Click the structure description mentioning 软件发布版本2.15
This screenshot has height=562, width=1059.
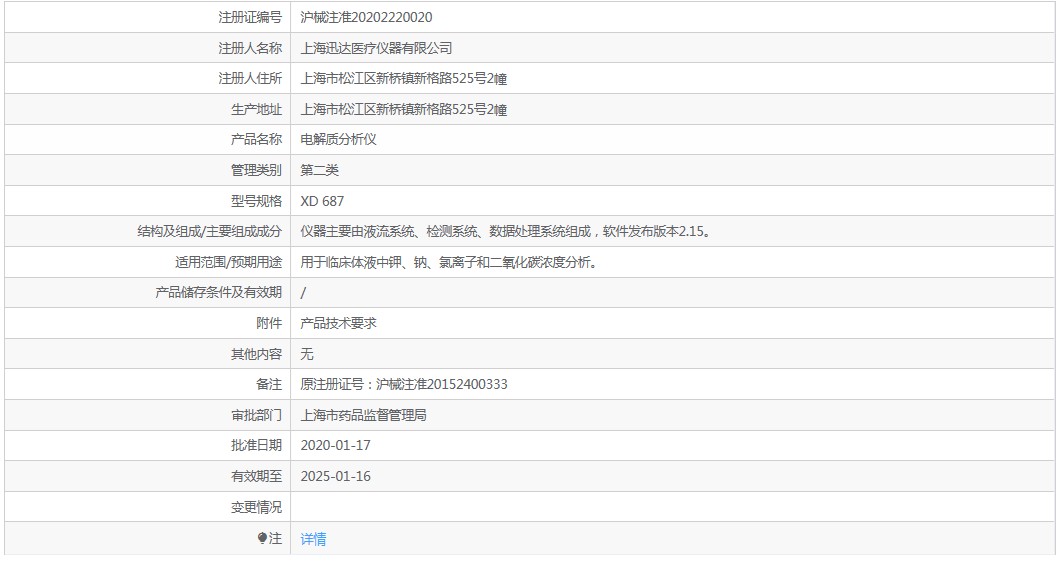coord(507,232)
